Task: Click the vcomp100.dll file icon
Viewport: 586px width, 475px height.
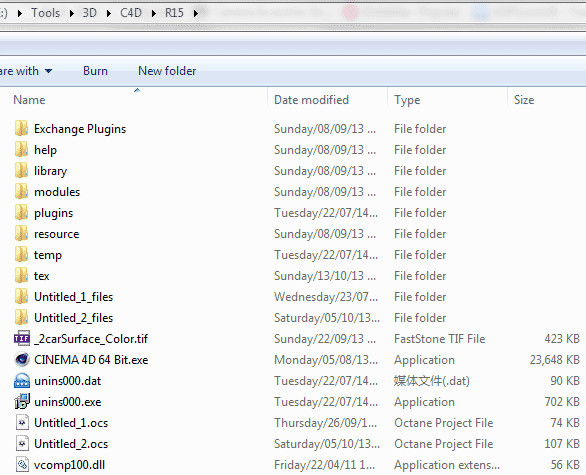Action: [22, 465]
